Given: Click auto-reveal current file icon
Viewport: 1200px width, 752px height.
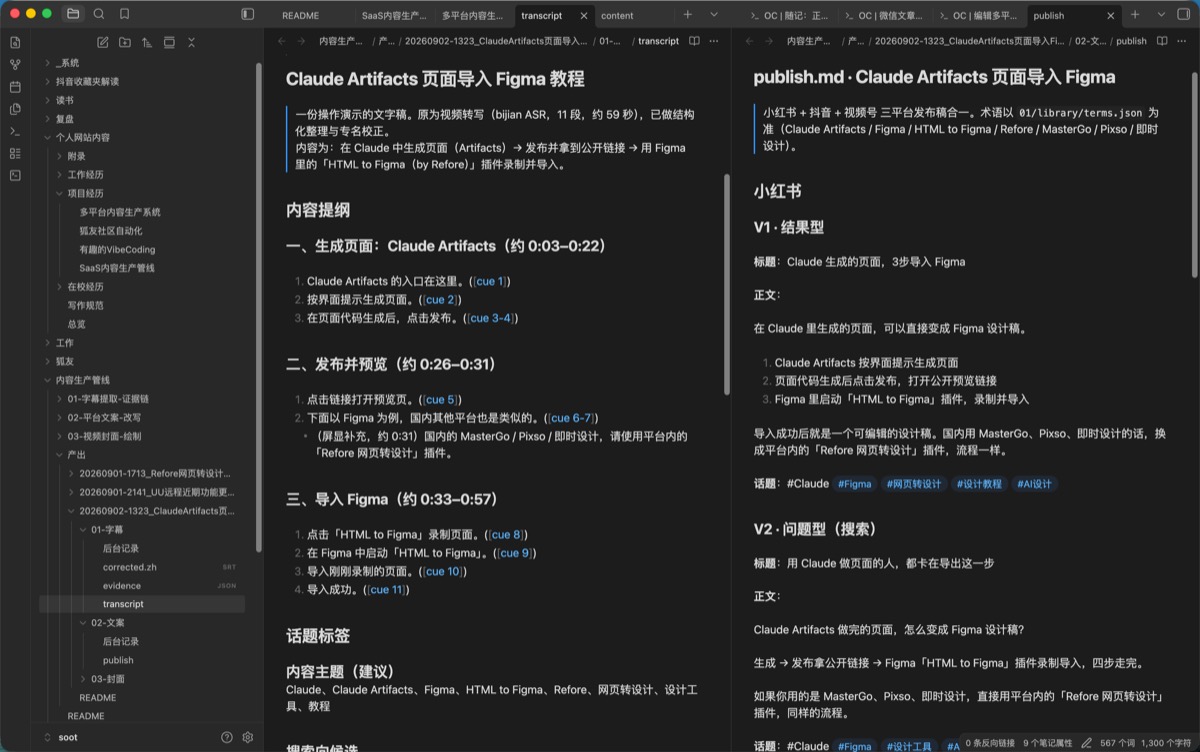Looking at the screenshot, I should click(x=169, y=42).
